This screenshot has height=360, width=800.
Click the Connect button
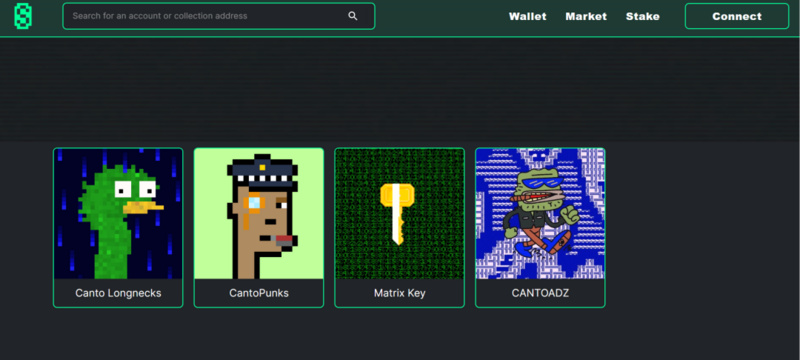(x=737, y=16)
